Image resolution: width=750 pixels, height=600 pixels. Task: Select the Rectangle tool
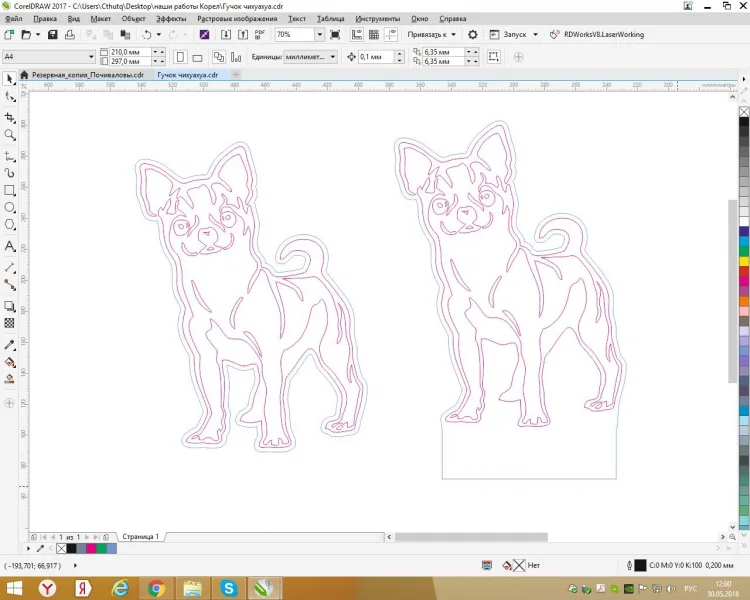tap(10, 190)
